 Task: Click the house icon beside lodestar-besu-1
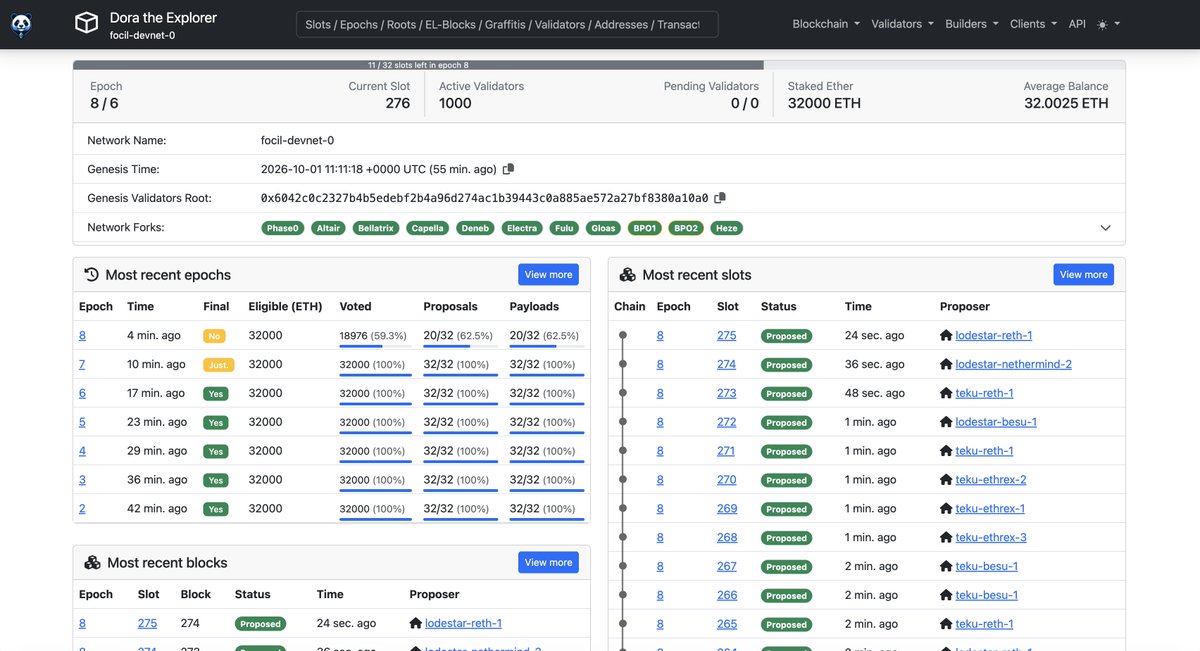click(x=946, y=422)
